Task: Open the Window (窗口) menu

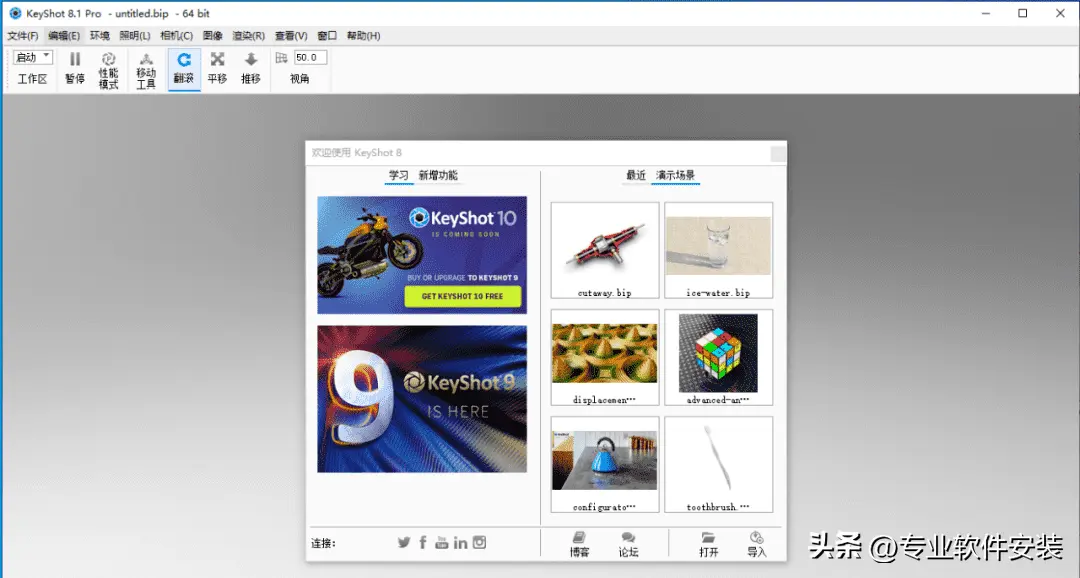Action: pos(327,36)
